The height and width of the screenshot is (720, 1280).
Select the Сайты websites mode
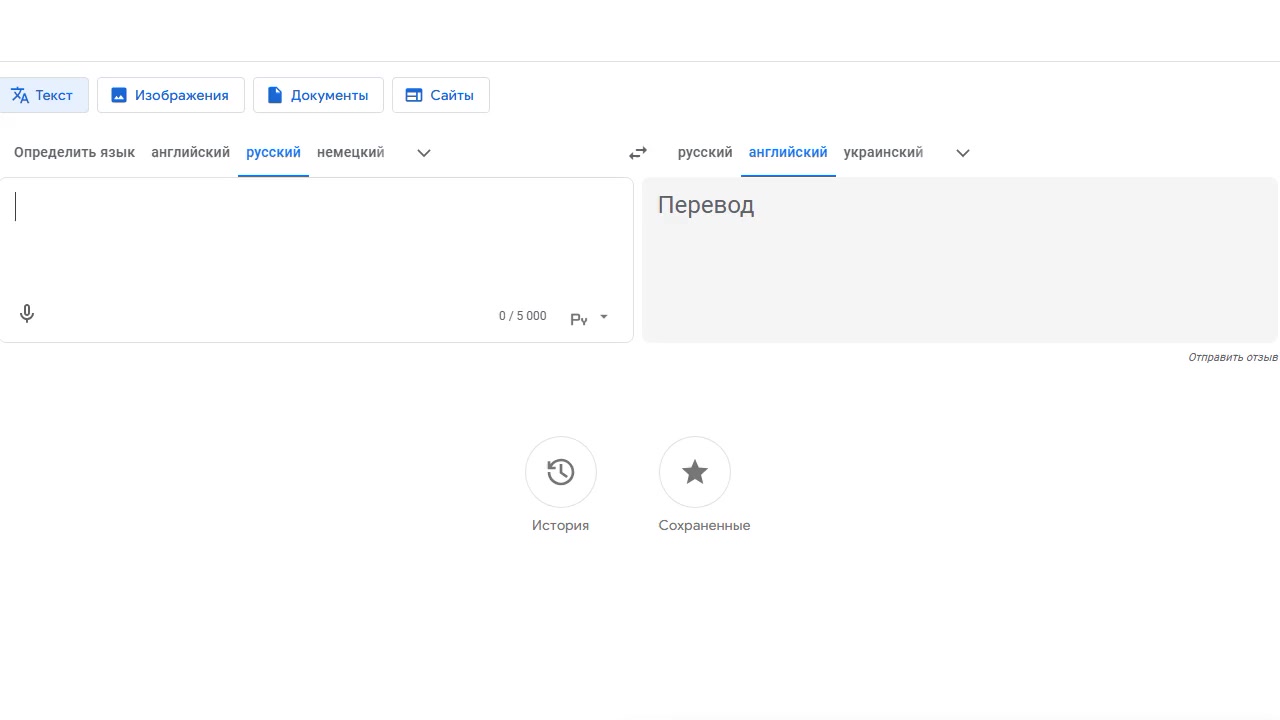tap(440, 95)
